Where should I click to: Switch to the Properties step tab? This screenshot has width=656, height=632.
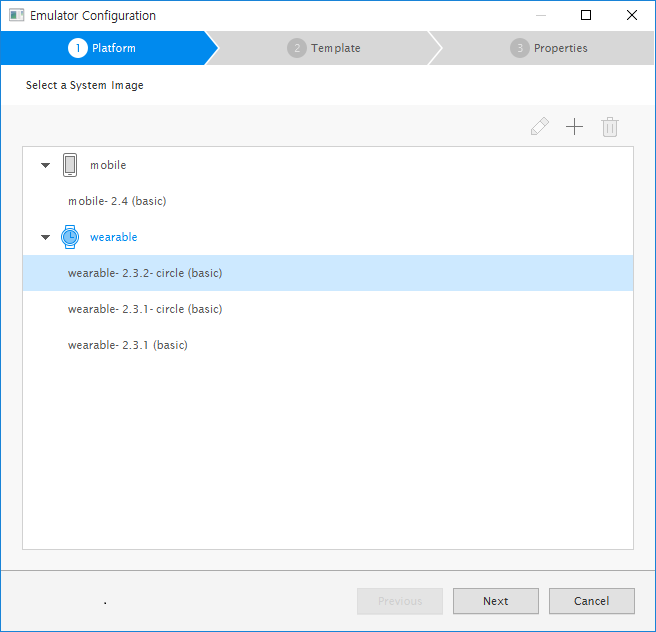548,48
